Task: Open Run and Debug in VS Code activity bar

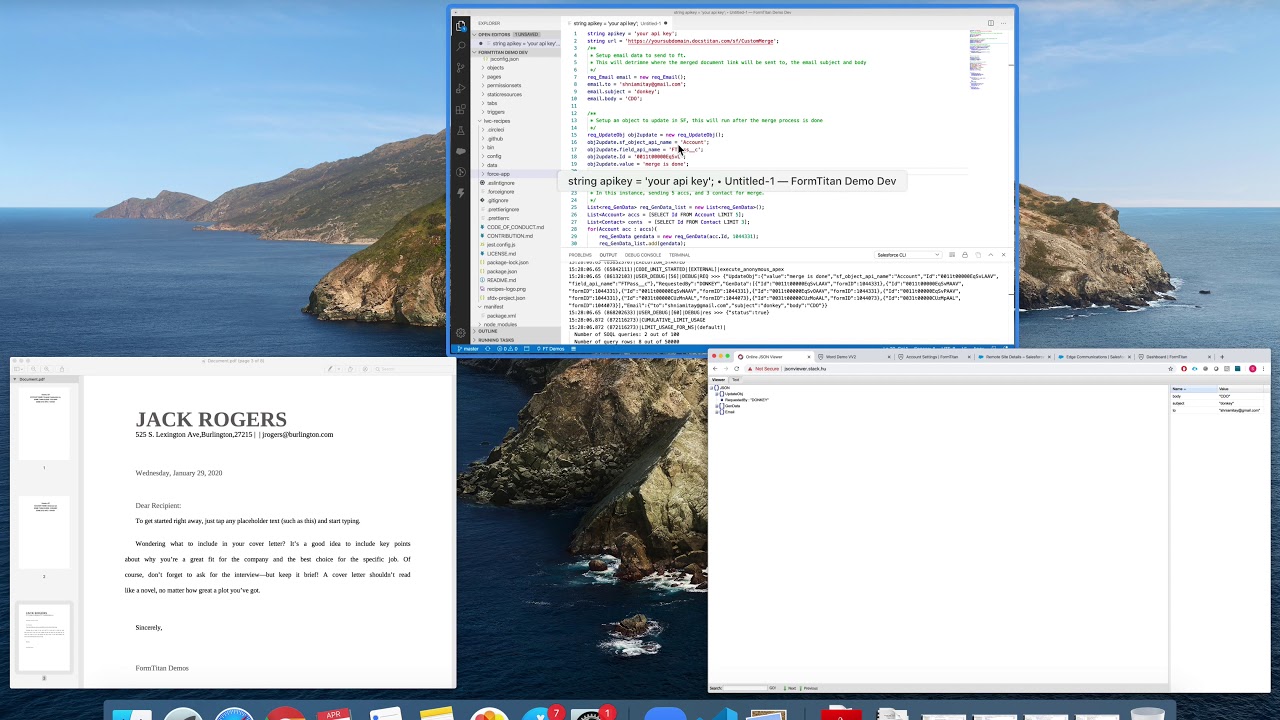Action: [x=460, y=89]
